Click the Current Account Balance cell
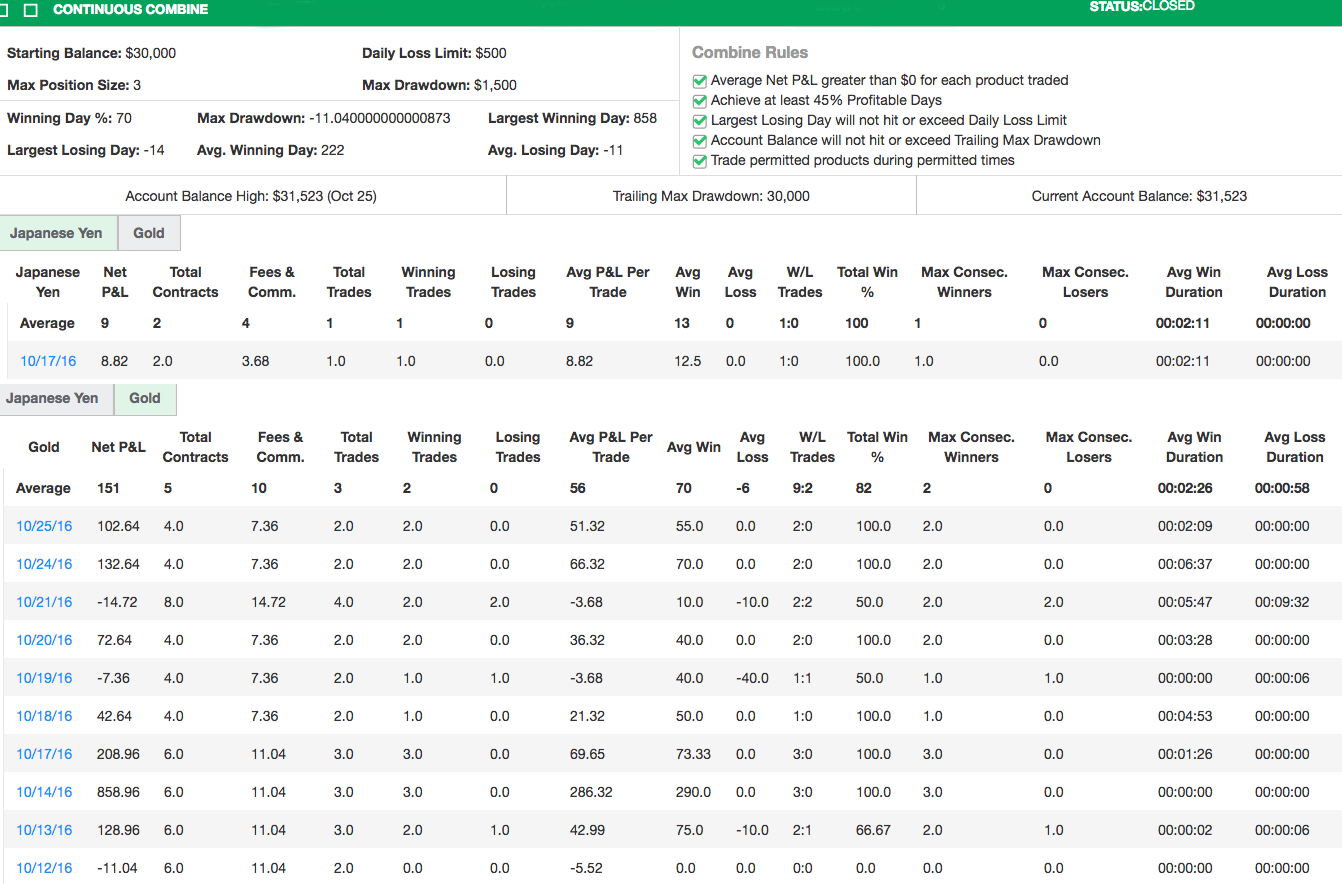This screenshot has height=884, width=1342. click(x=1139, y=196)
